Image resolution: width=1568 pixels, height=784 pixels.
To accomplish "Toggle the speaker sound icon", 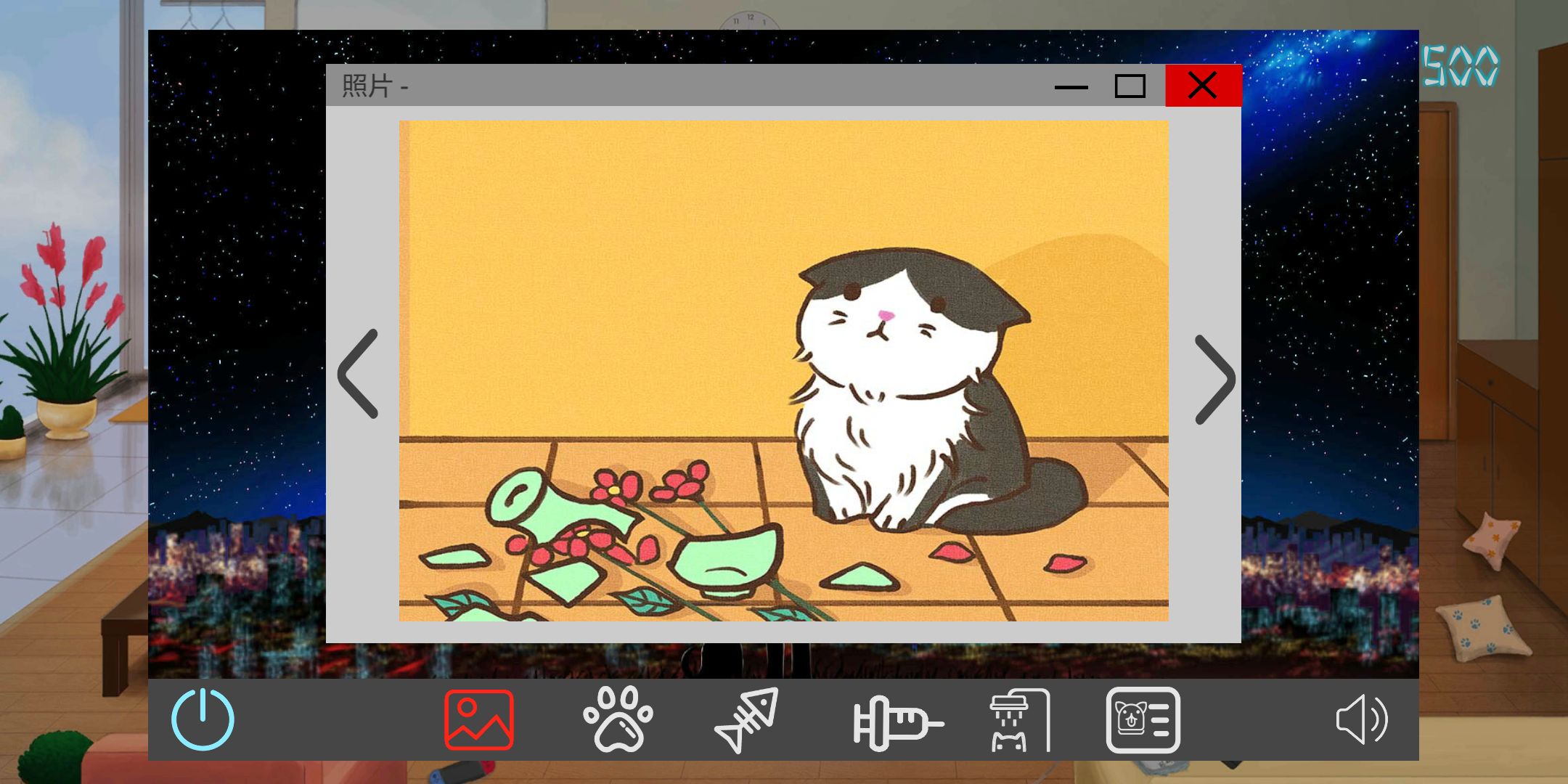I will coord(1362,719).
